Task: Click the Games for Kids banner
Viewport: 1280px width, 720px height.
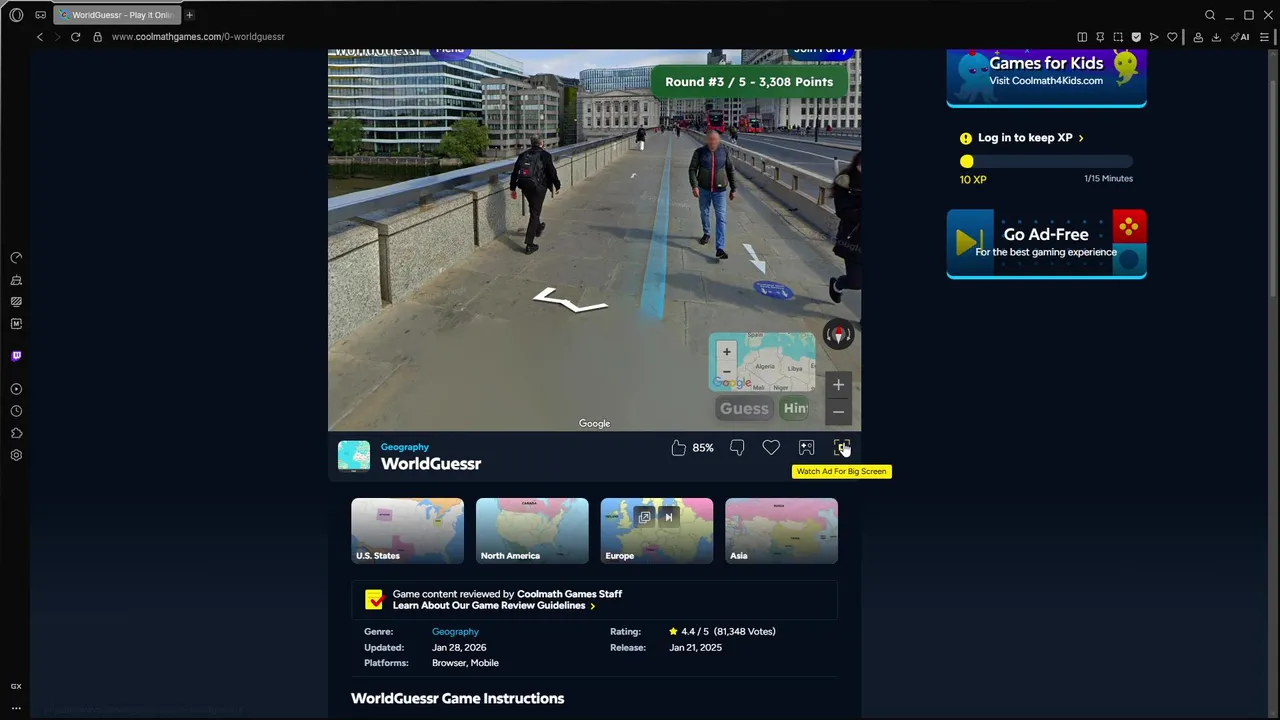Action: pyautogui.click(x=1046, y=77)
